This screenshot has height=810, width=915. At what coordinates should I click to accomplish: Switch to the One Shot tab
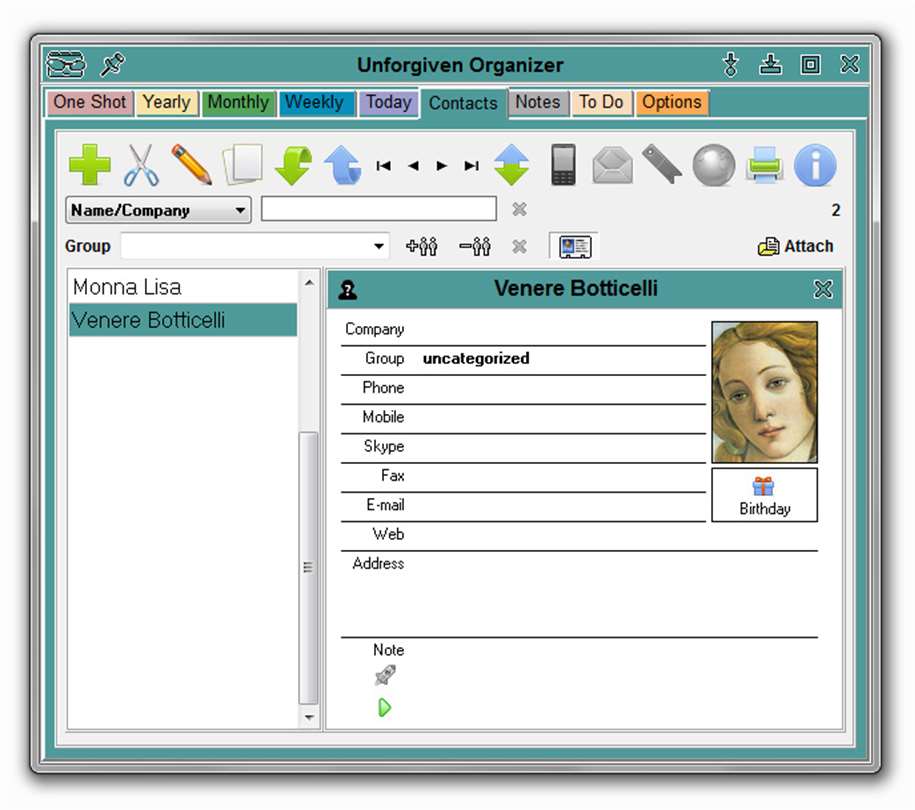pos(90,103)
